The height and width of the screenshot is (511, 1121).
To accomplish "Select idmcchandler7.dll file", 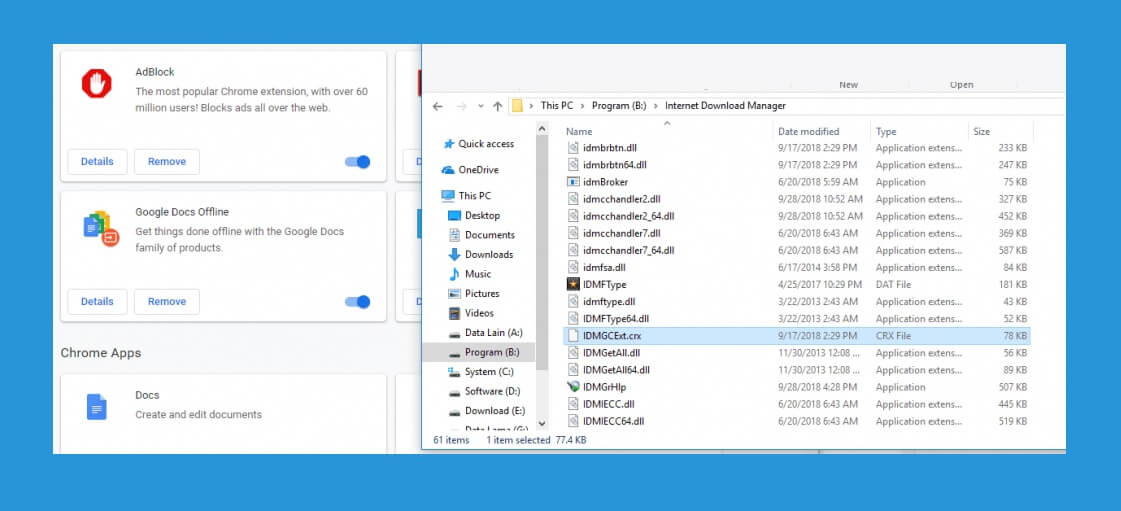I will coord(797,234).
